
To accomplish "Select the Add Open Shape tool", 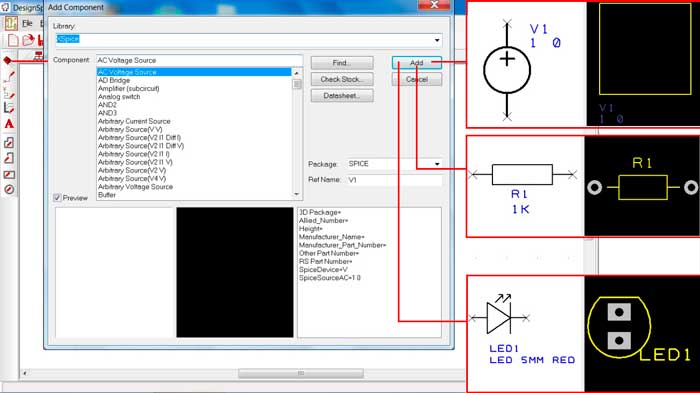I will click(x=9, y=158).
